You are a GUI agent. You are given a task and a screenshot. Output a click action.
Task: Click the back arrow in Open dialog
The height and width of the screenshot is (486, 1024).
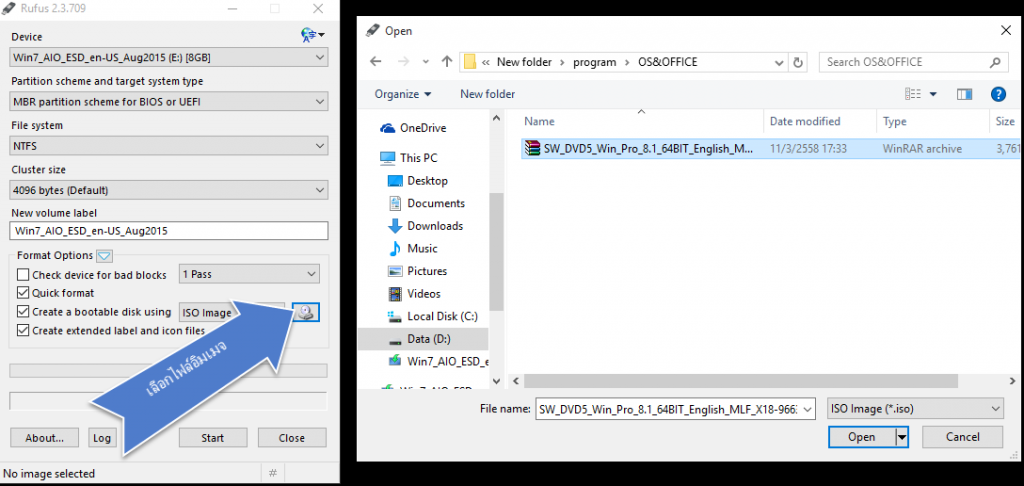tap(377, 62)
